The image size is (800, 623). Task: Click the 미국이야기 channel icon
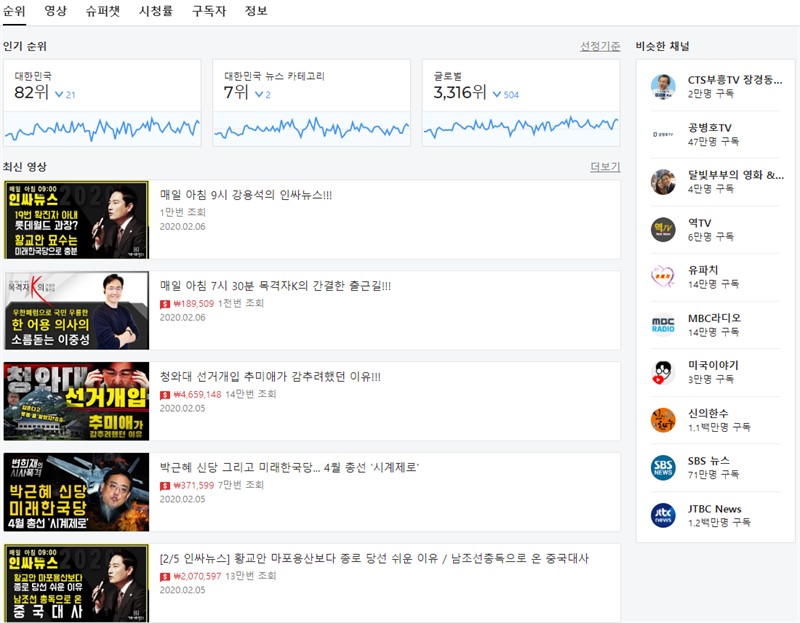coord(663,372)
